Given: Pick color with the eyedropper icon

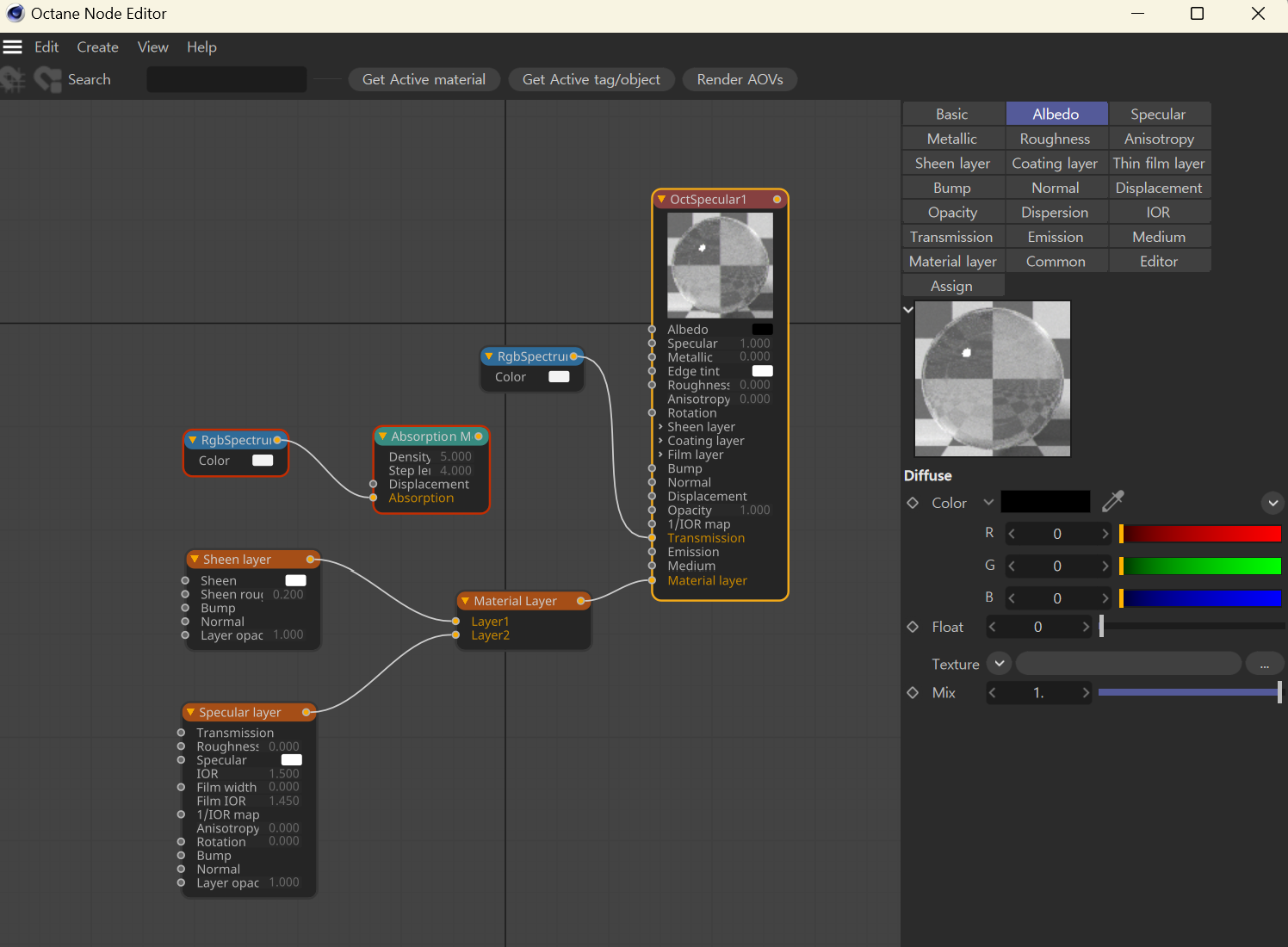Looking at the screenshot, I should (1113, 501).
